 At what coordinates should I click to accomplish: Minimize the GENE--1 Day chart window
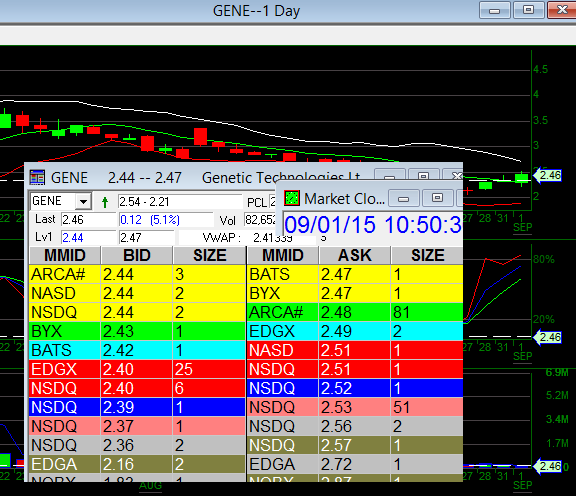(x=494, y=10)
